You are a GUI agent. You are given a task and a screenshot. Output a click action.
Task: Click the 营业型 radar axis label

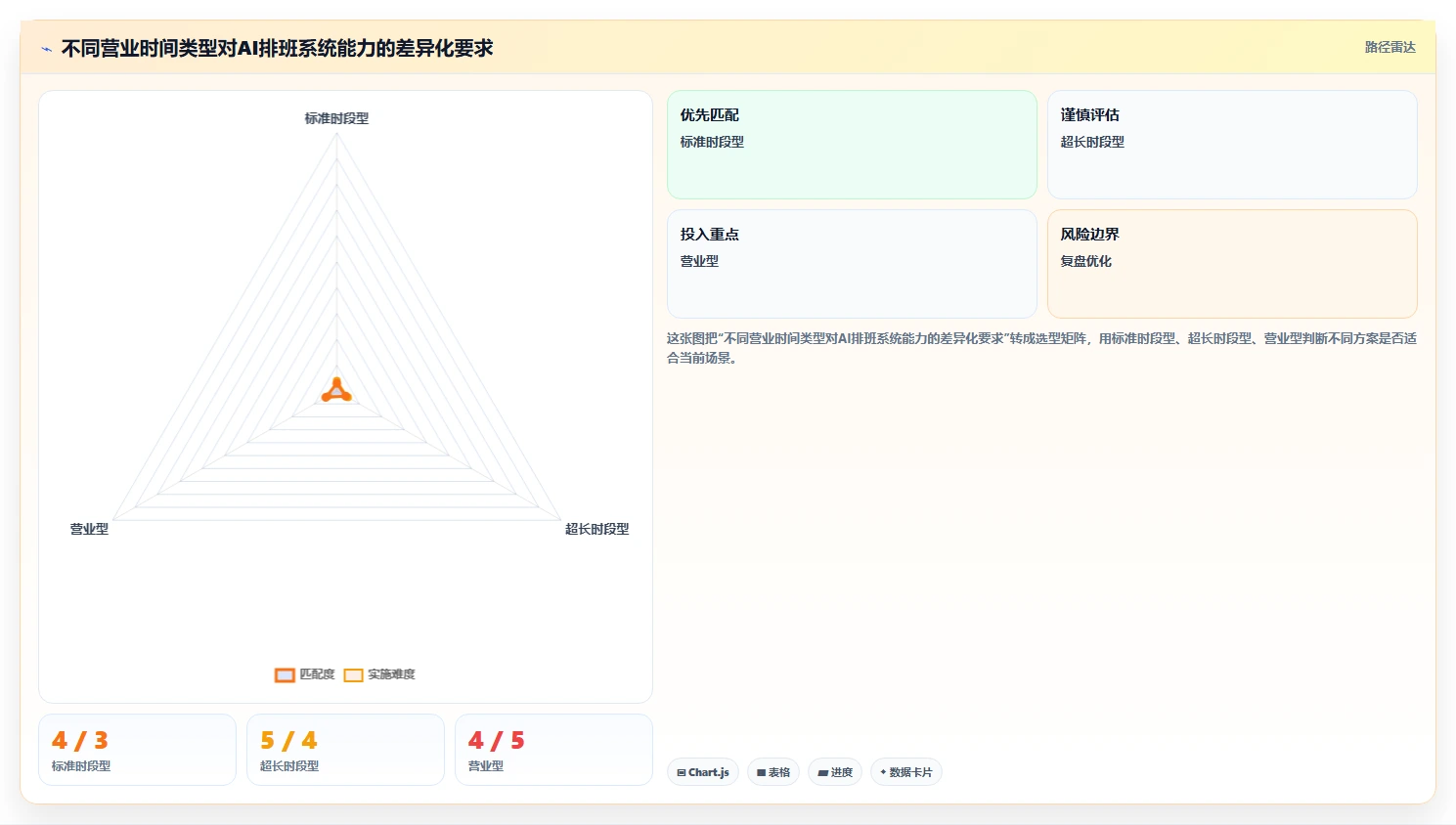click(89, 529)
